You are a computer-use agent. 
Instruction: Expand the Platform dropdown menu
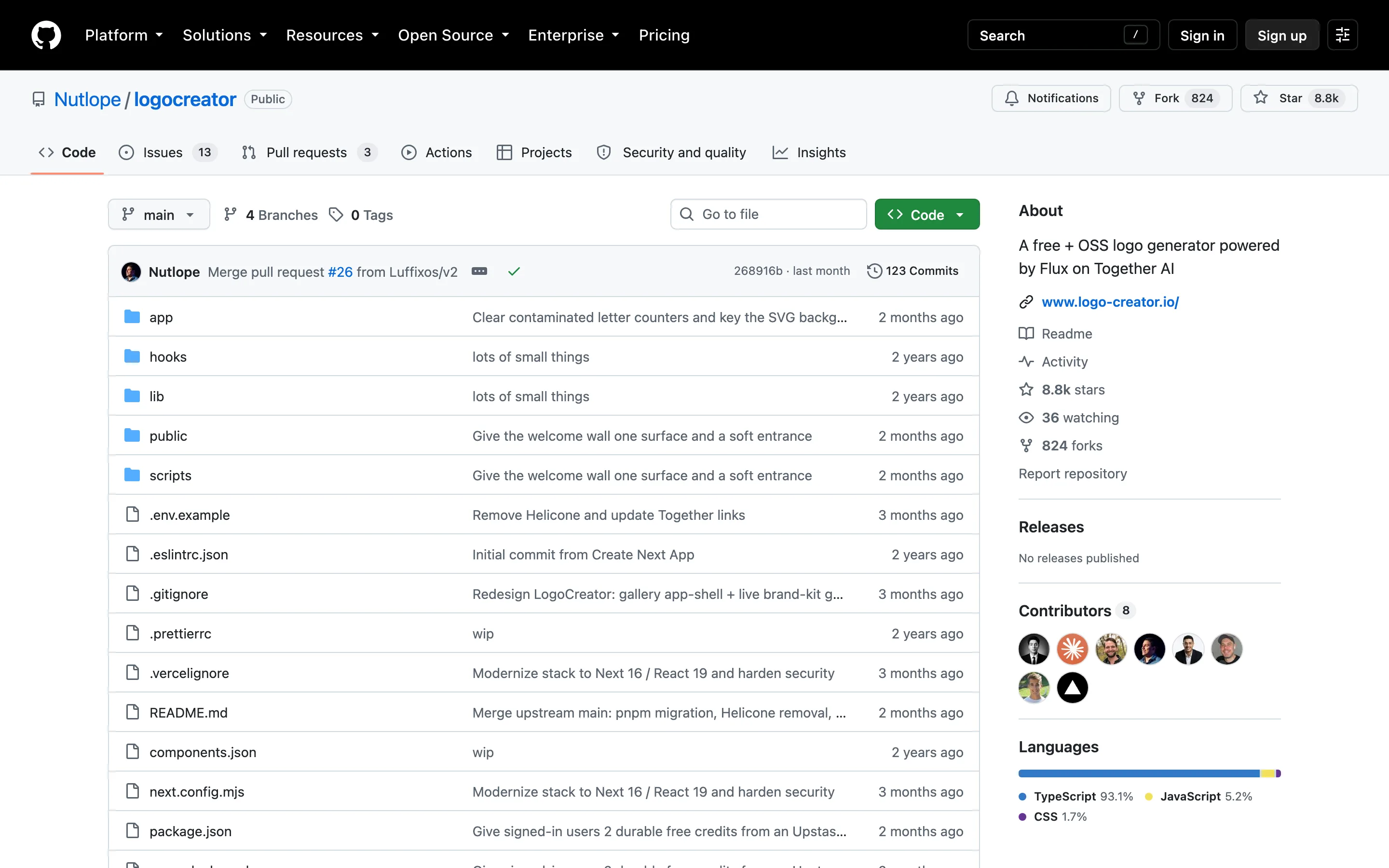[124, 35]
